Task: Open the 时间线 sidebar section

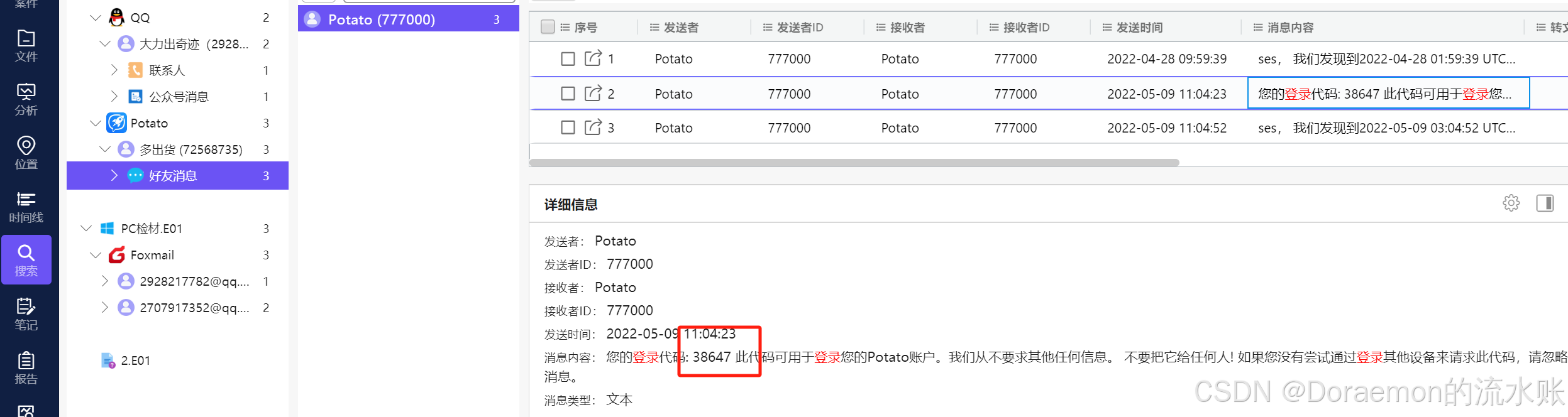Action: (26, 207)
